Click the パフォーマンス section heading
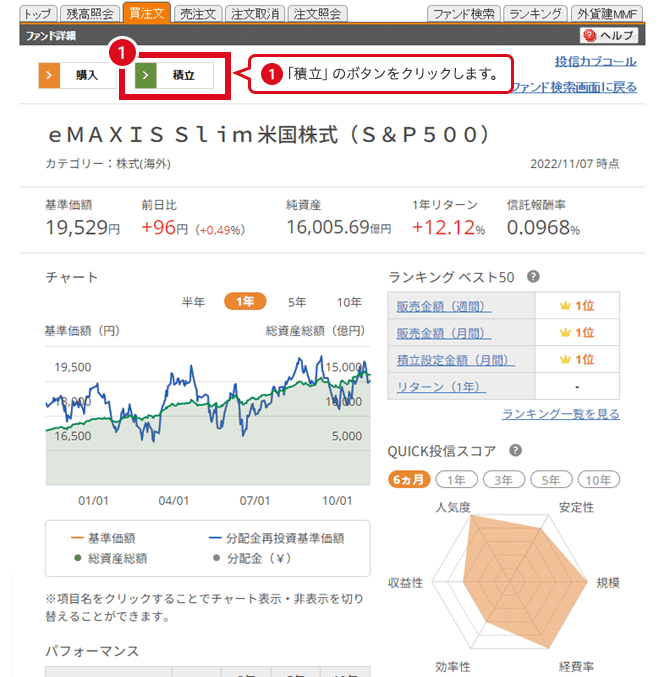 [92, 651]
